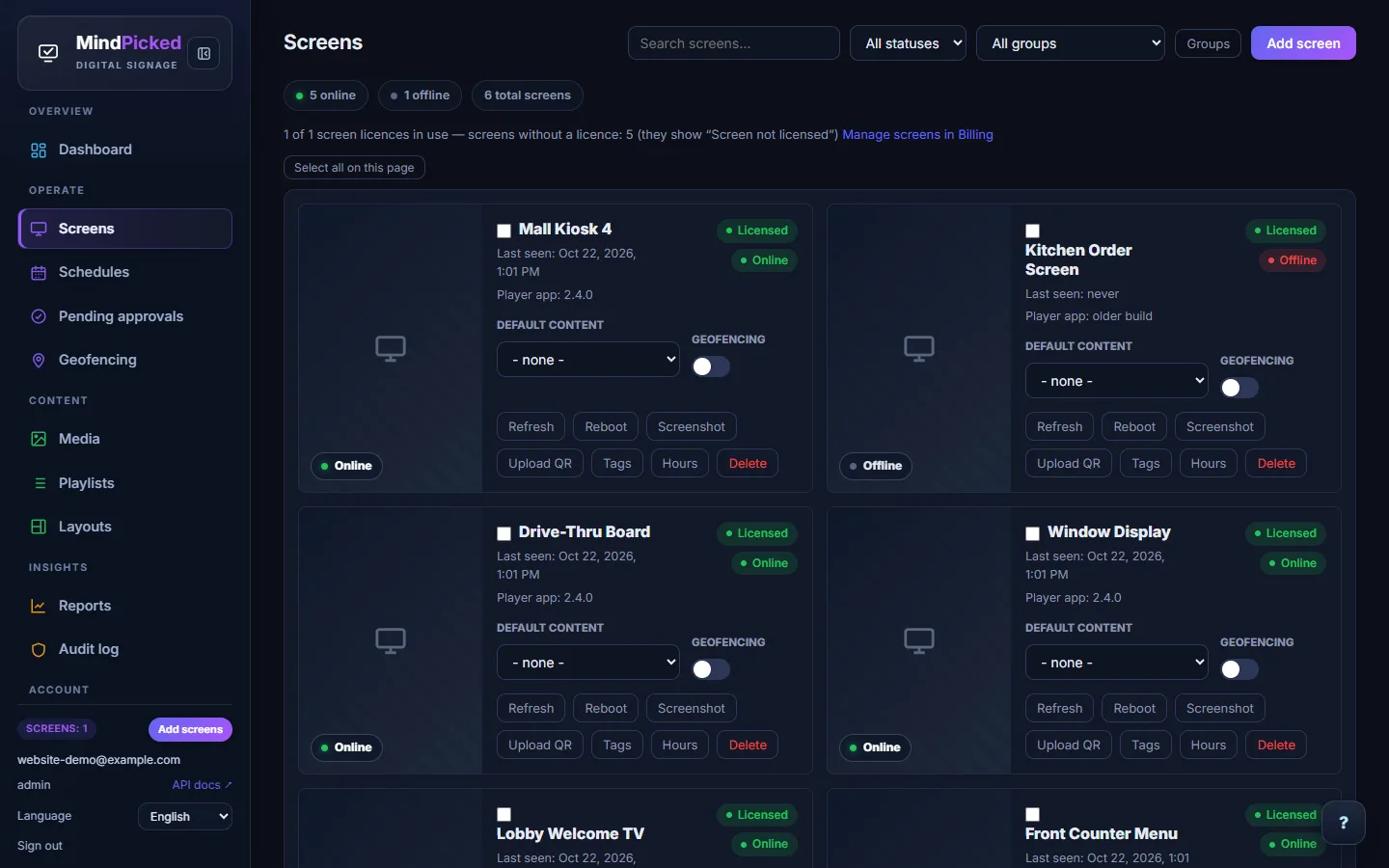Collapse the sidebar with the panel icon
This screenshot has height=868, width=1389.
click(x=204, y=54)
